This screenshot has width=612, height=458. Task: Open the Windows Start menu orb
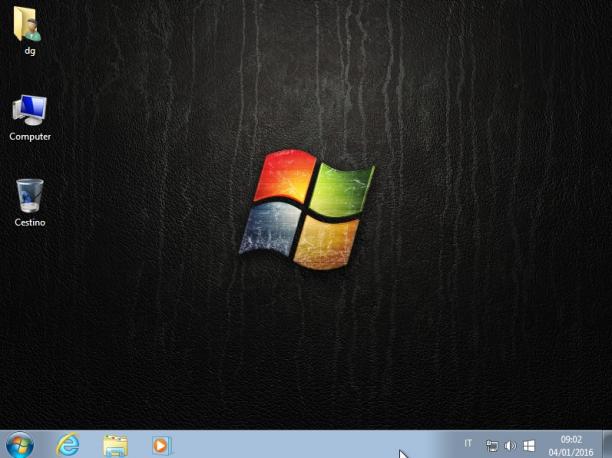click(x=20, y=445)
